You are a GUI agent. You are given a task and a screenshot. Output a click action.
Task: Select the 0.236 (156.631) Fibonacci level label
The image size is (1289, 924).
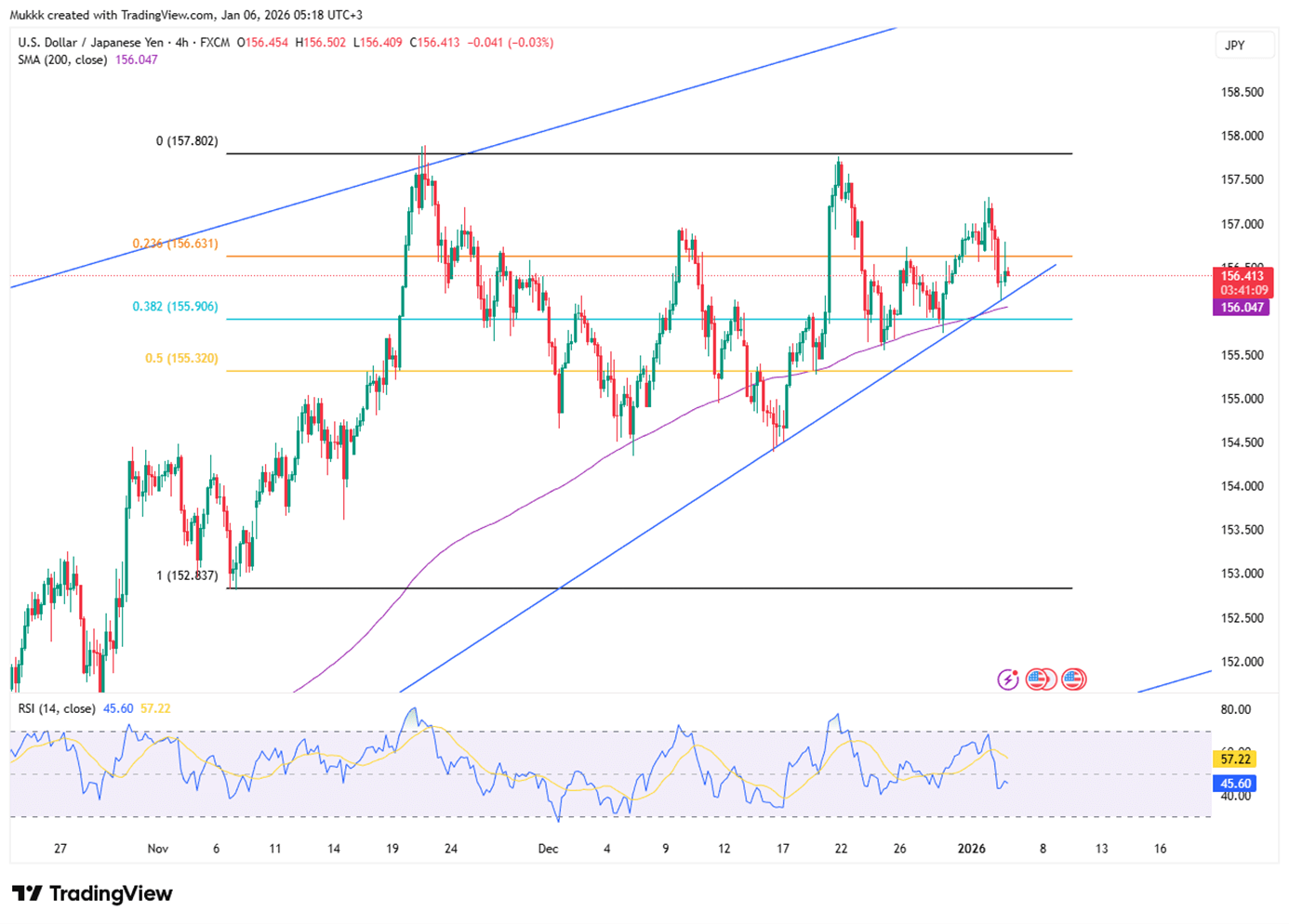175,244
